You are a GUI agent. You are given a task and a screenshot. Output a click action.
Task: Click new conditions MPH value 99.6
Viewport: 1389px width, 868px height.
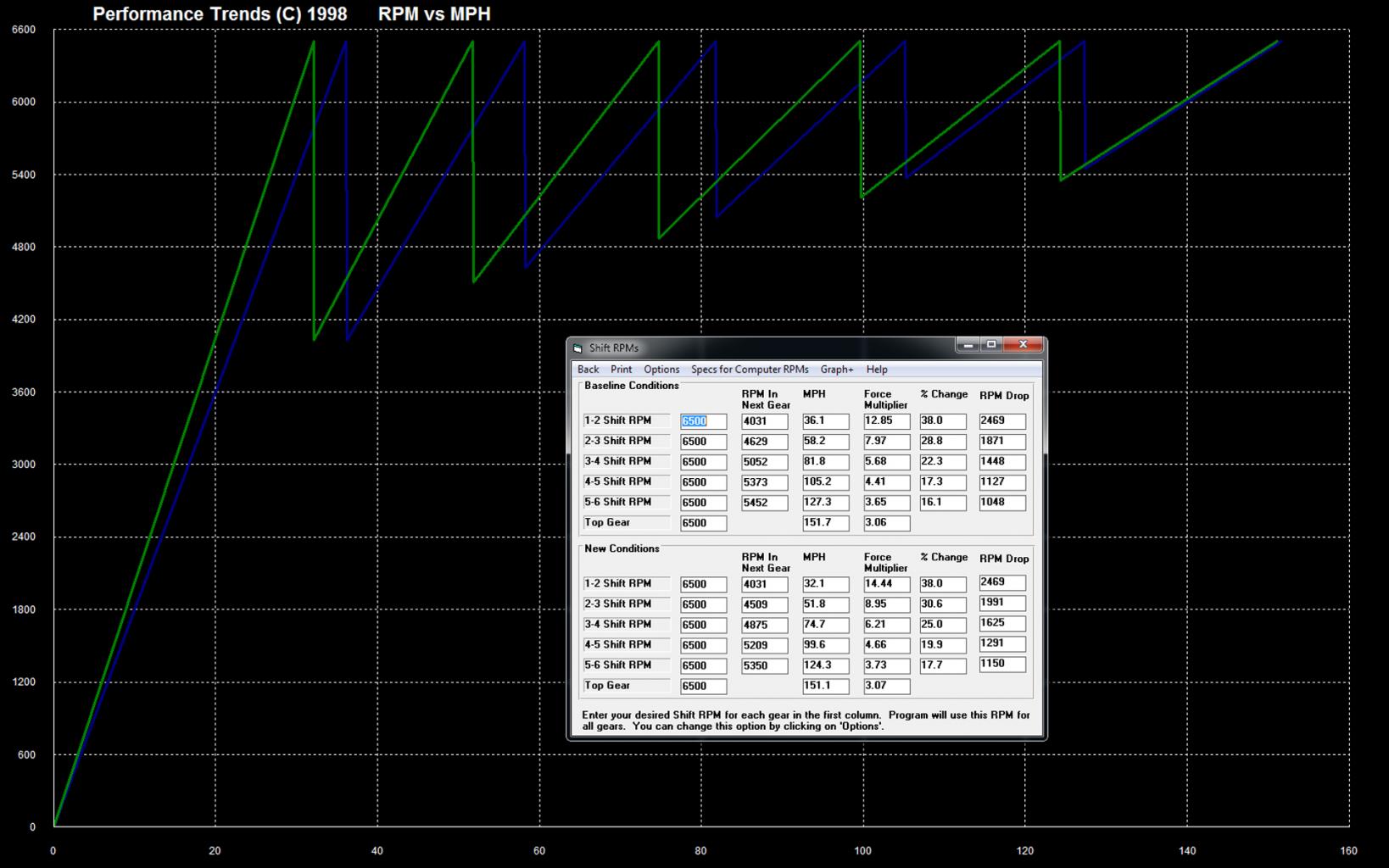click(826, 645)
